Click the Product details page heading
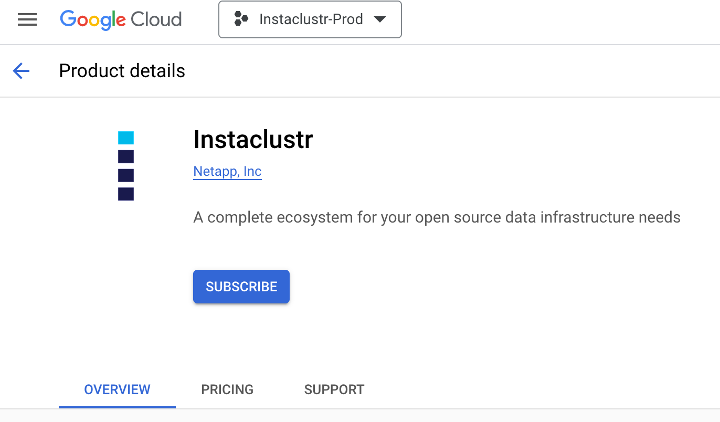This screenshot has height=422, width=720. coord(122,71)
